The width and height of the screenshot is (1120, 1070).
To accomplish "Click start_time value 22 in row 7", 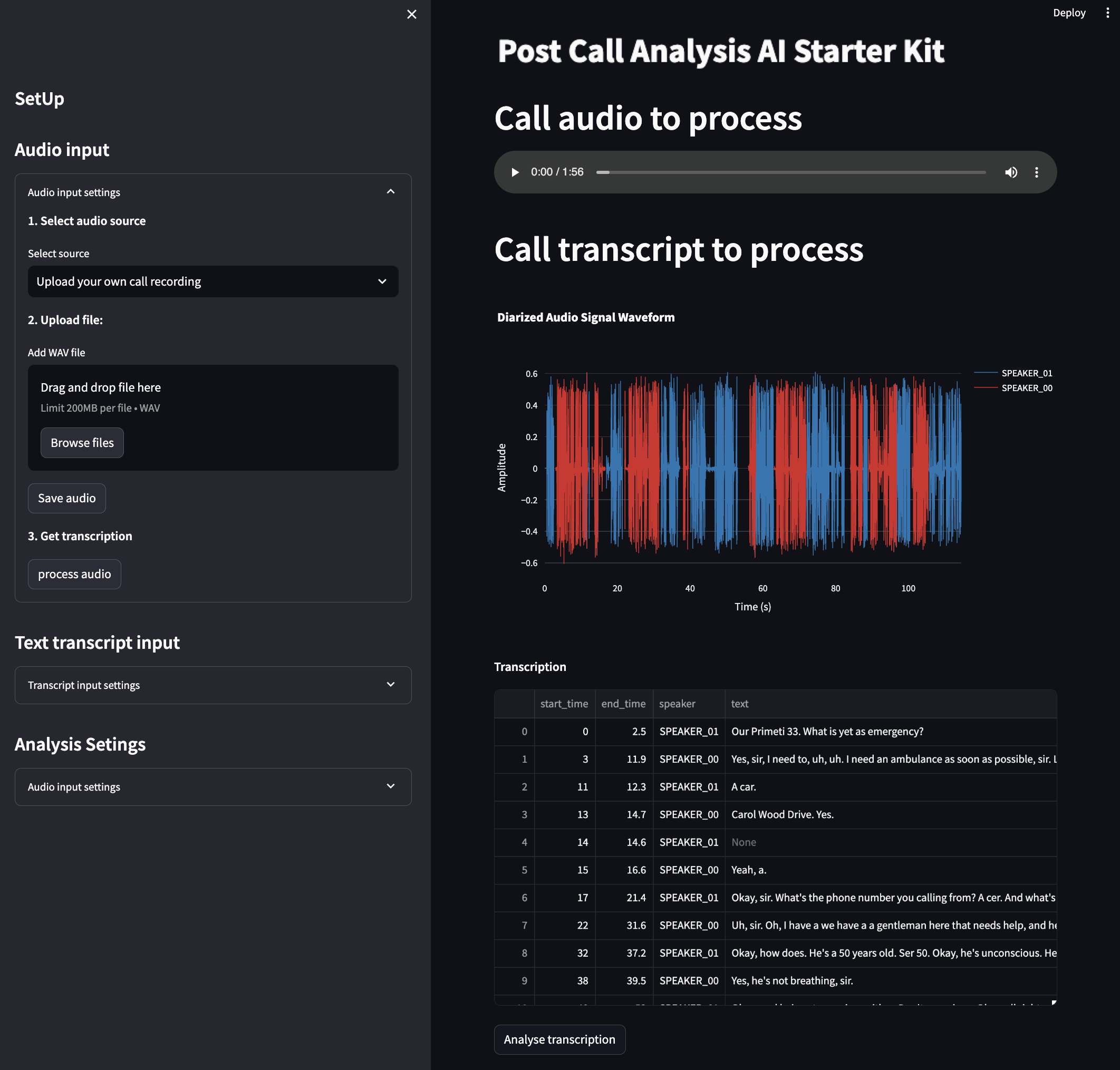I will click(564, 926).
